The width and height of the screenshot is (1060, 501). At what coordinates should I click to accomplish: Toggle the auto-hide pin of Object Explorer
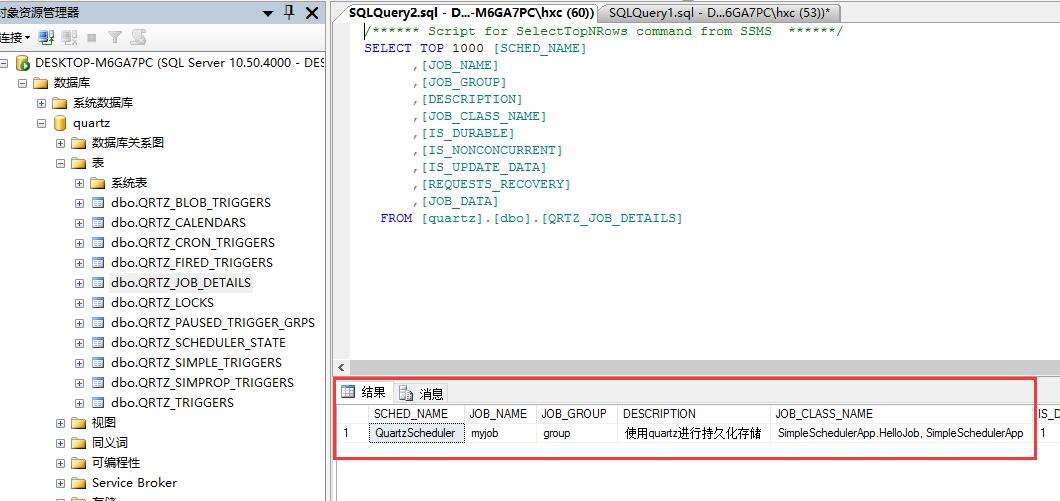click(x=289, y=12)
